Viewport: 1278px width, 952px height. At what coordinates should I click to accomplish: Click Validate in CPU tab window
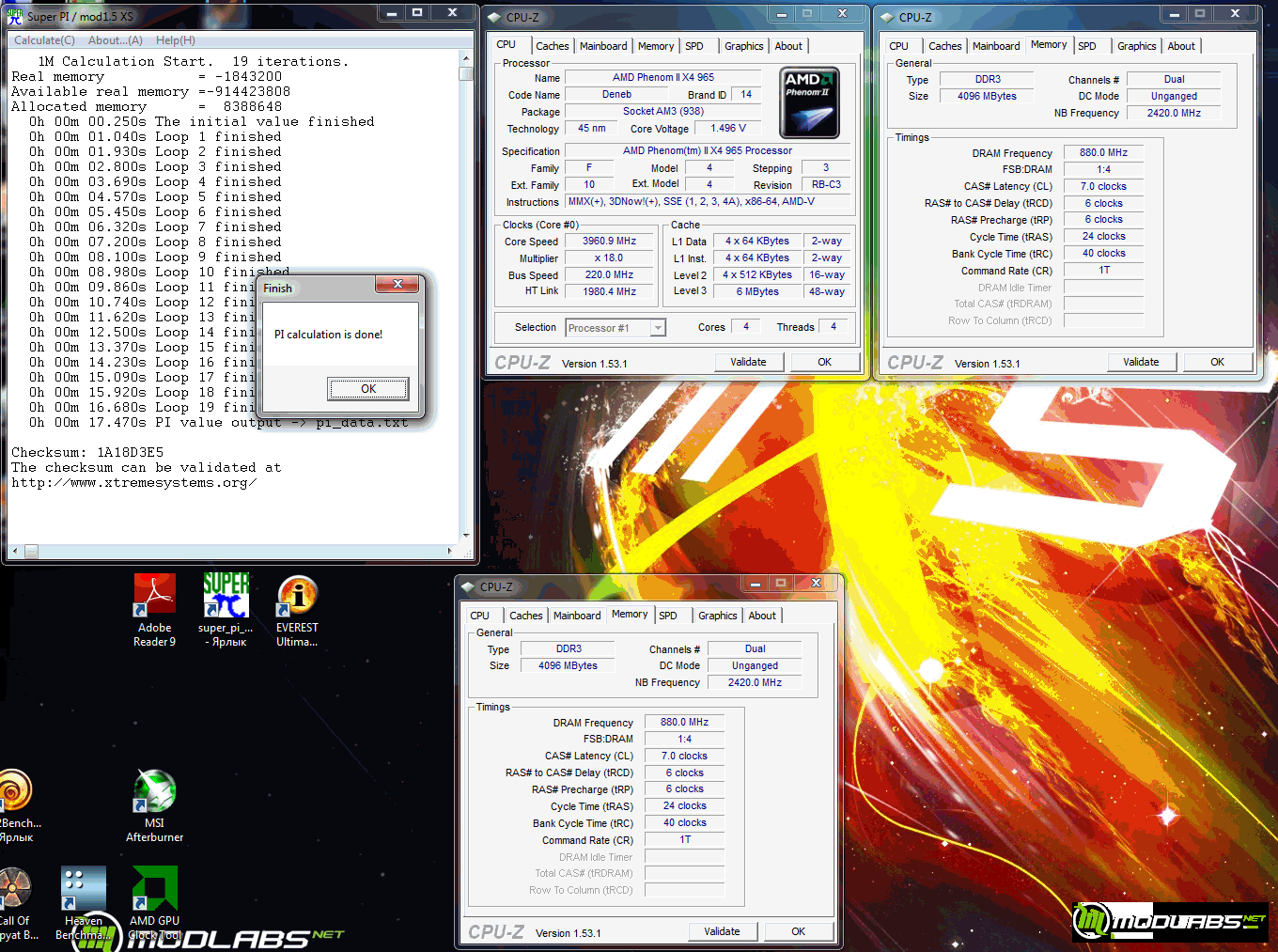tap(748, 362)
